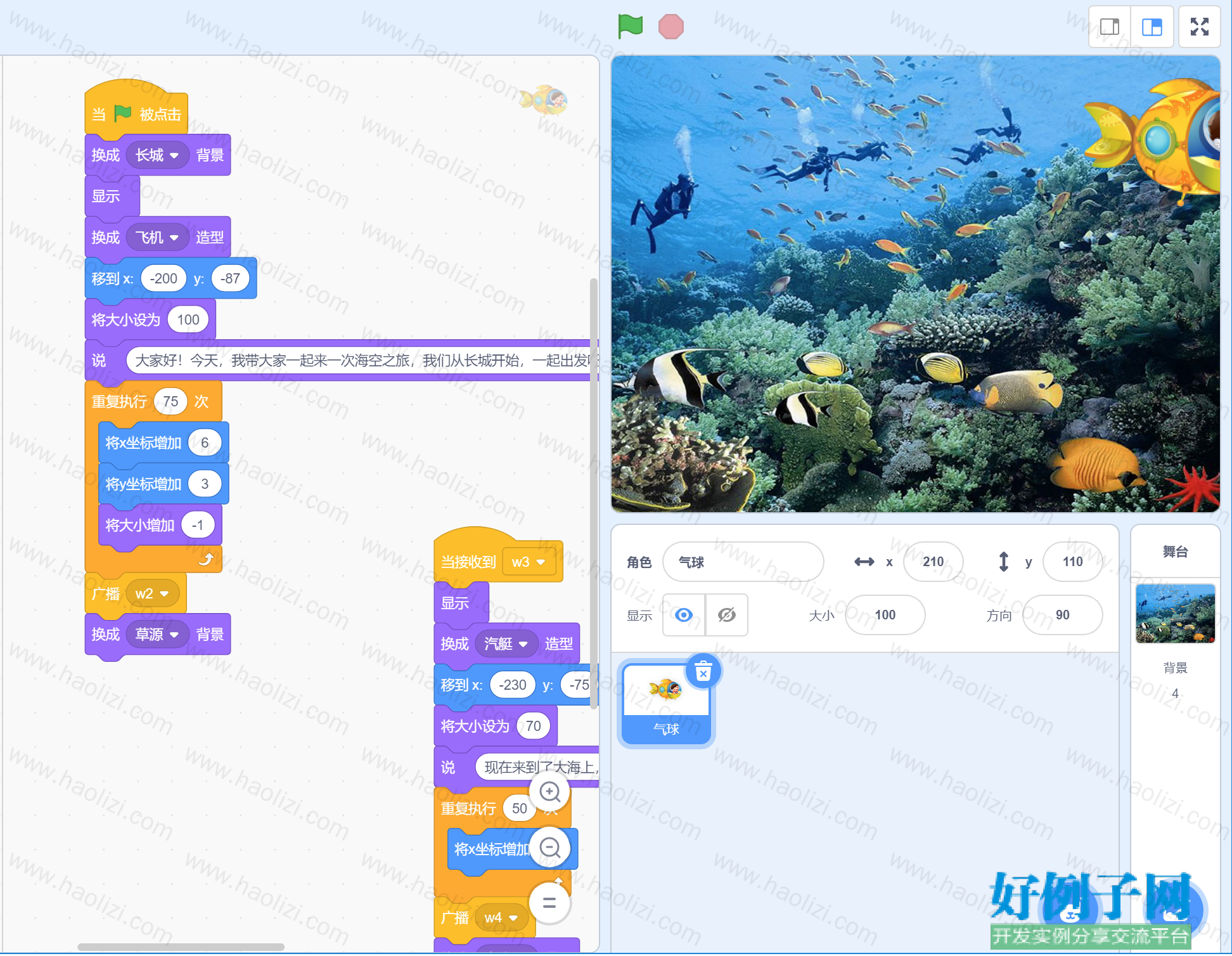
Task: Click the 当绿旗被点击 hat block
Action: [136, 109]
